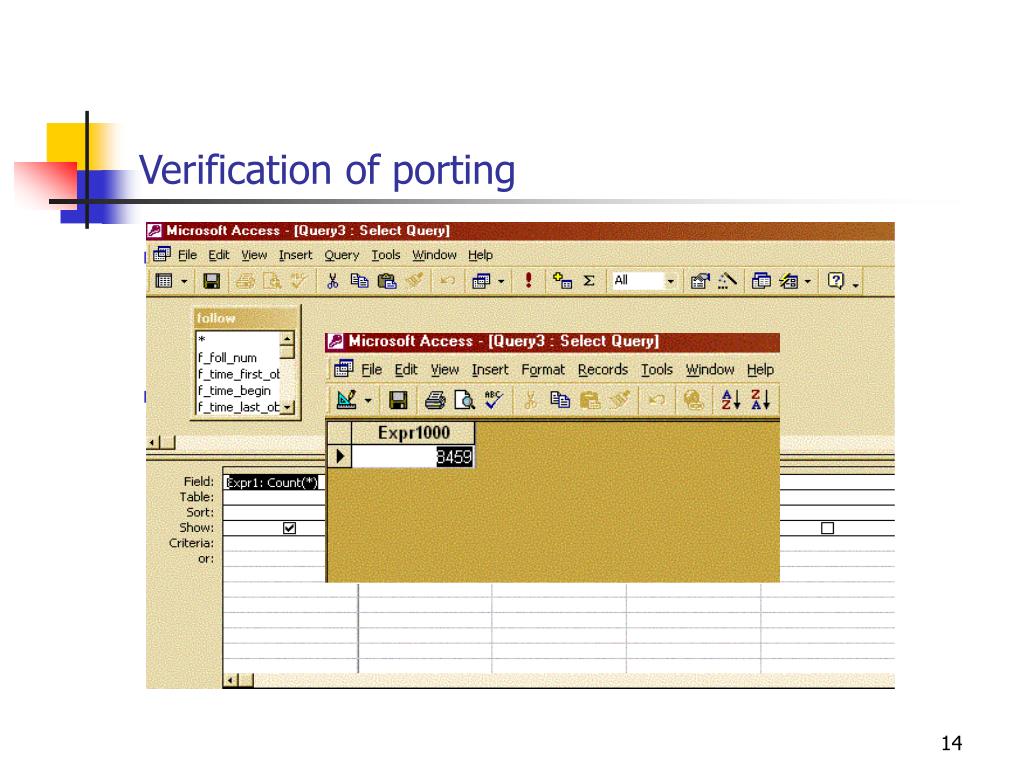Click the Show Table icon

(562, 281)
